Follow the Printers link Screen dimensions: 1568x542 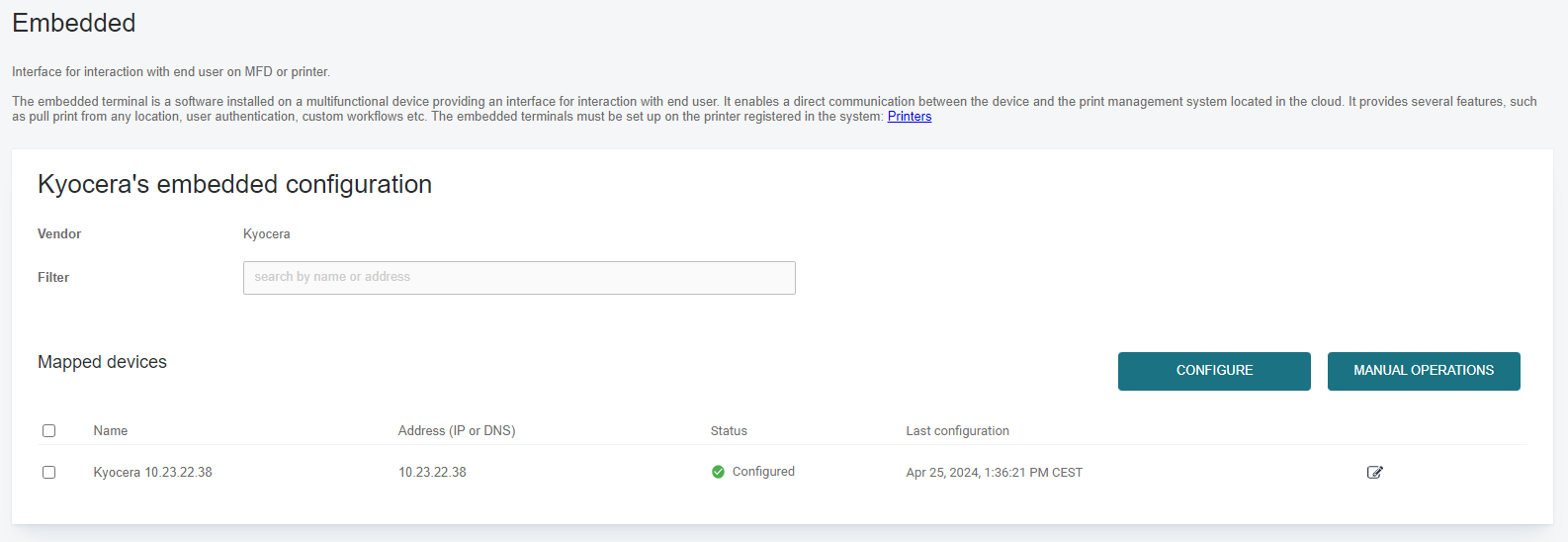[910, 117]
